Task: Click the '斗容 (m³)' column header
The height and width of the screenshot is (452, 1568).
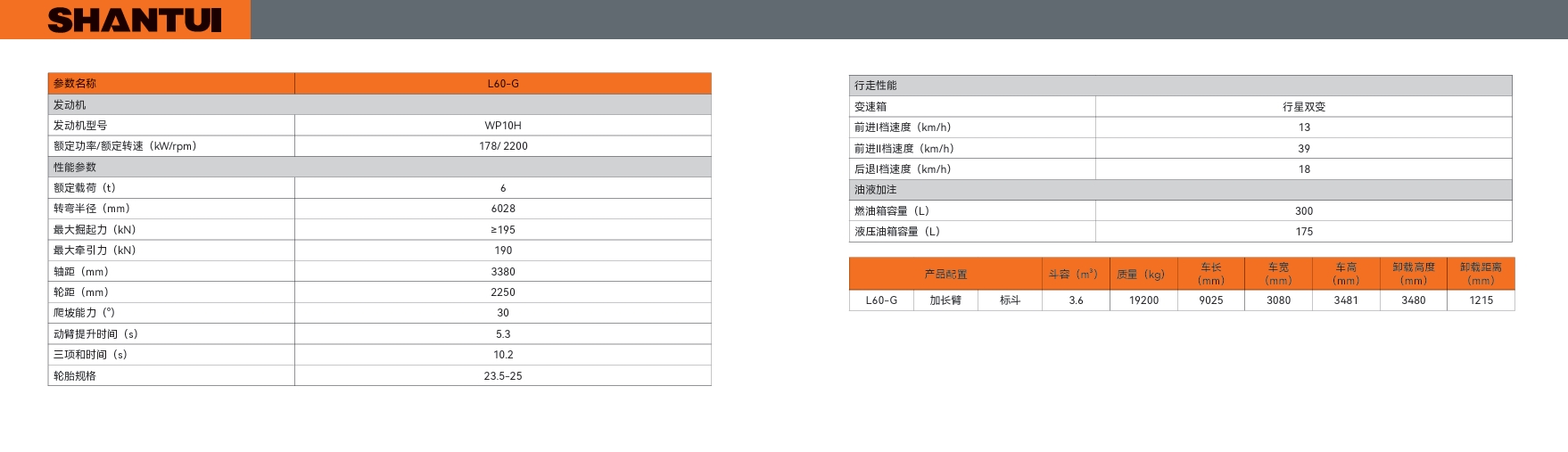Action: coord(1076,275)
